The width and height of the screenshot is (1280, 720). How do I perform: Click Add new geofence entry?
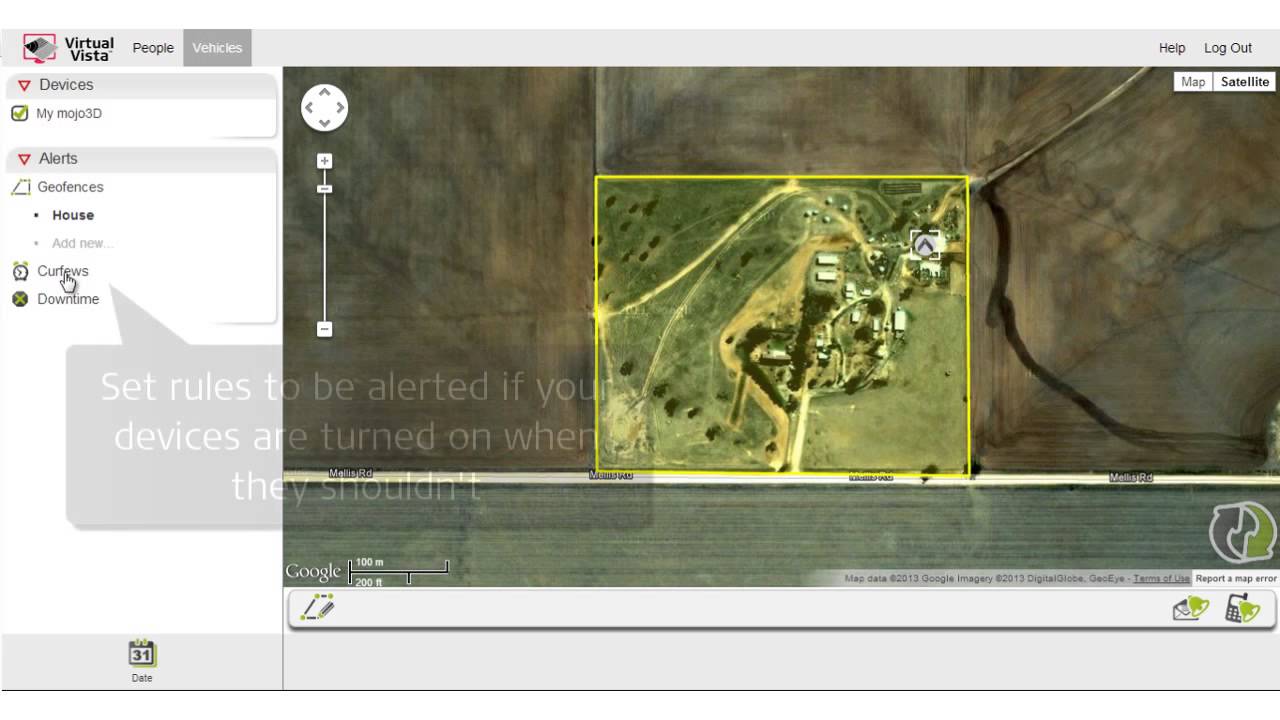tap(82, 243)
